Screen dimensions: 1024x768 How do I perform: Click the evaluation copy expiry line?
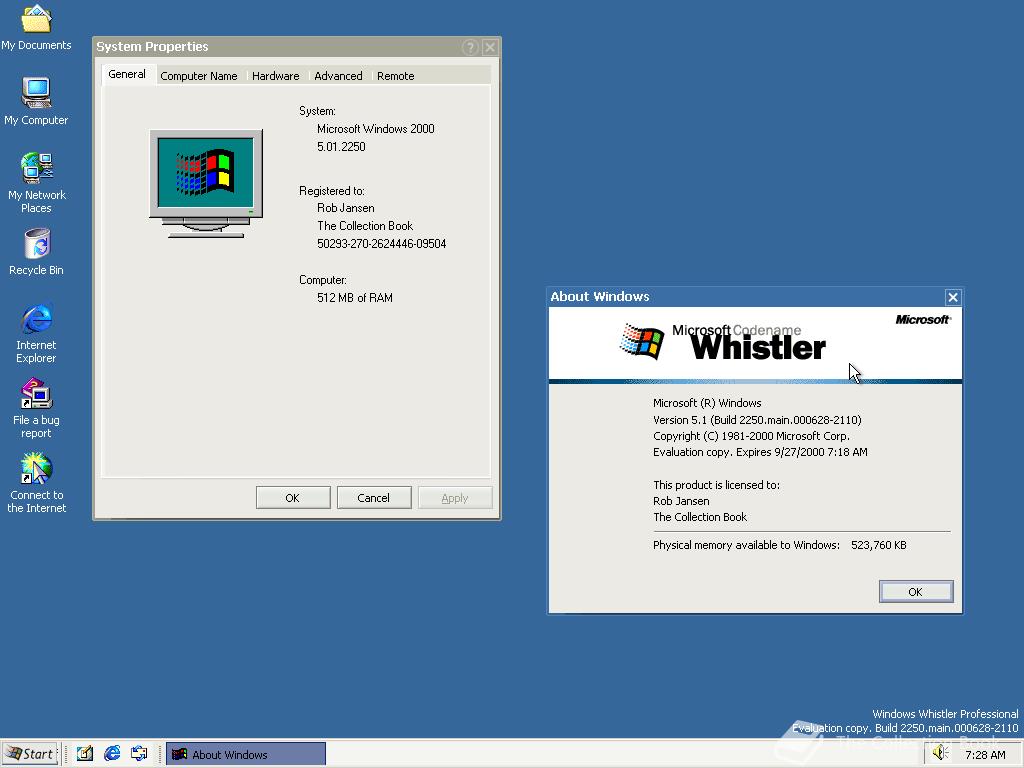tap(760, 452)
